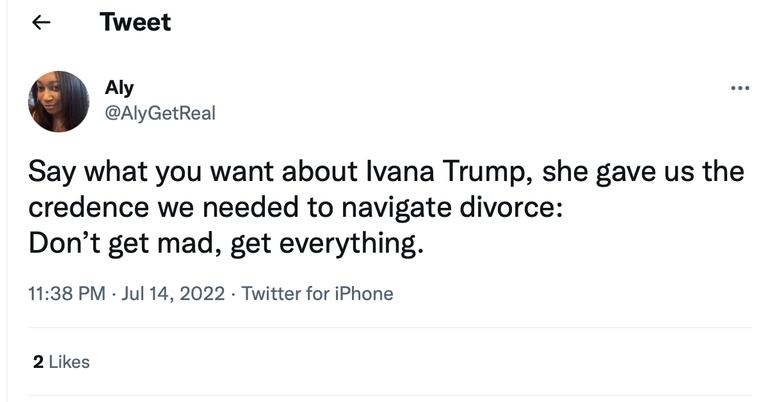Click the word "Likes" under the tweet
Screen dimensions: 768x402
click(x=69, y=362)
